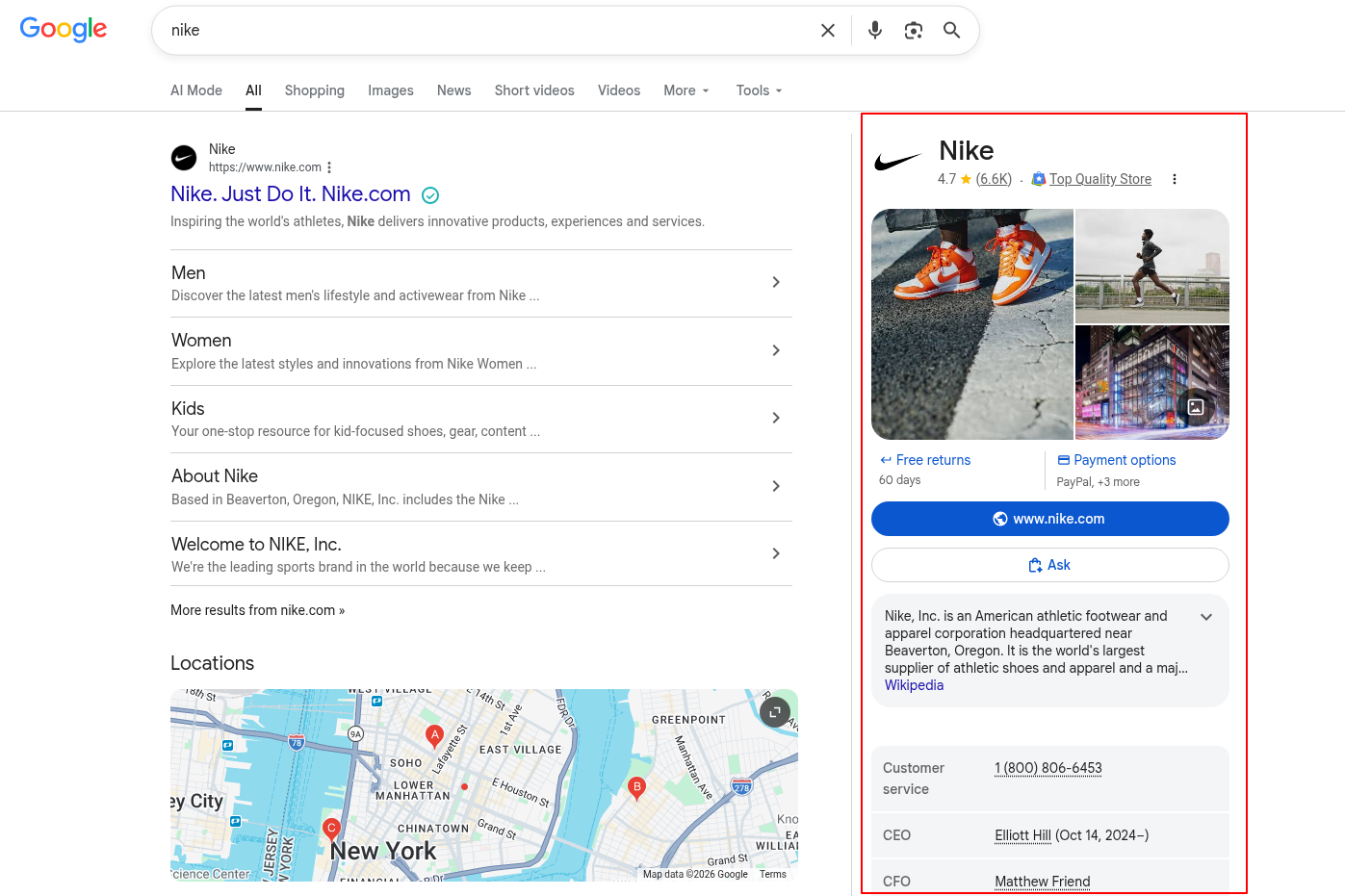Open the Women sitelink arrow

(776, 350)
